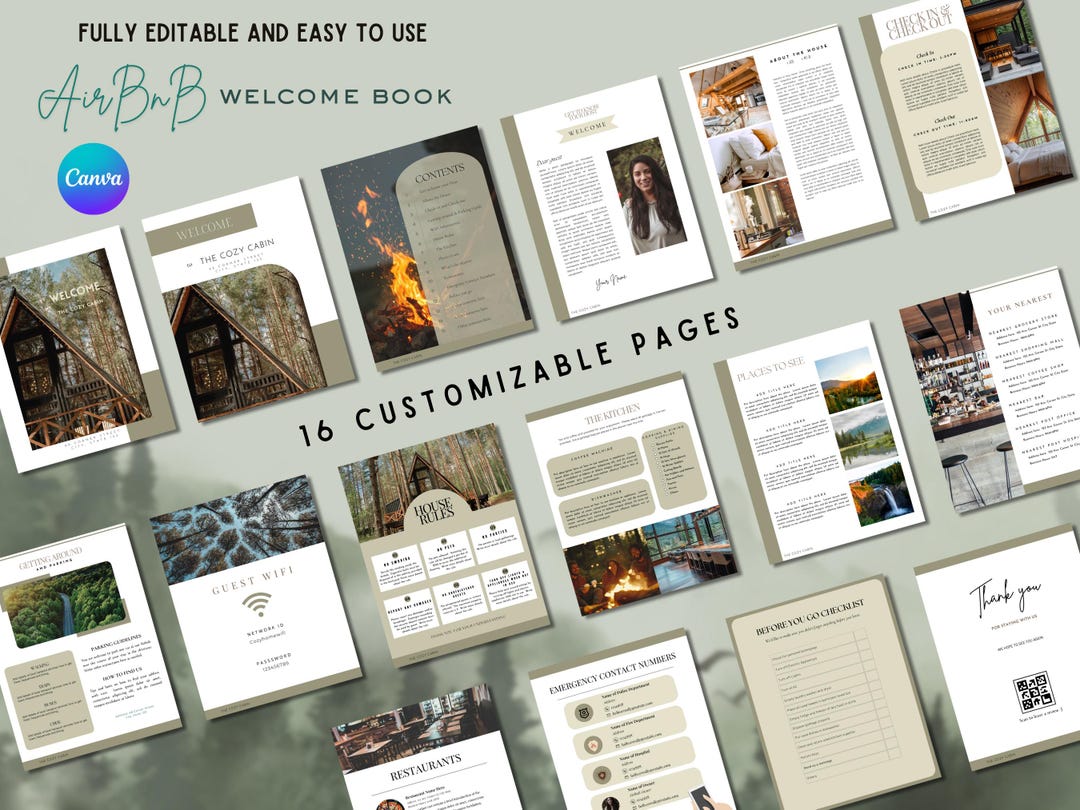This screenshot has height=810, width=1080.
Task: Click the smartphone illustration on the Emergency page
Action: 701,799
